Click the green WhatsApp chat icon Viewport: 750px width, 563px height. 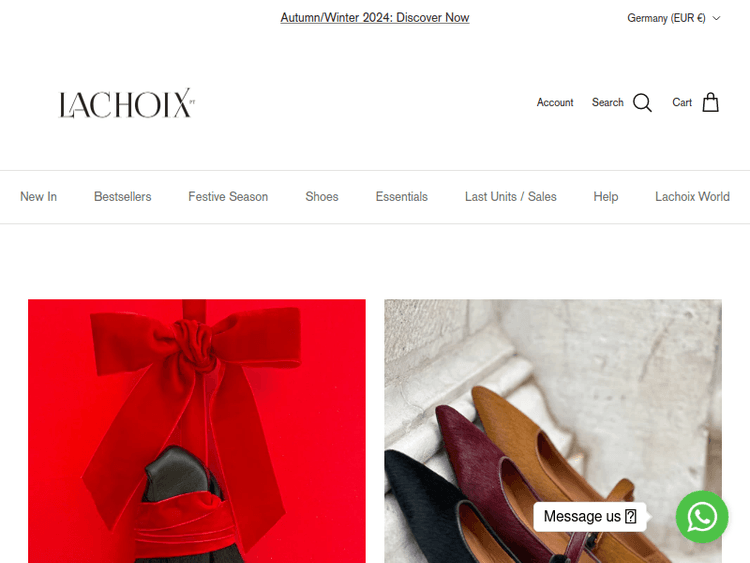[x=702, y=517]
